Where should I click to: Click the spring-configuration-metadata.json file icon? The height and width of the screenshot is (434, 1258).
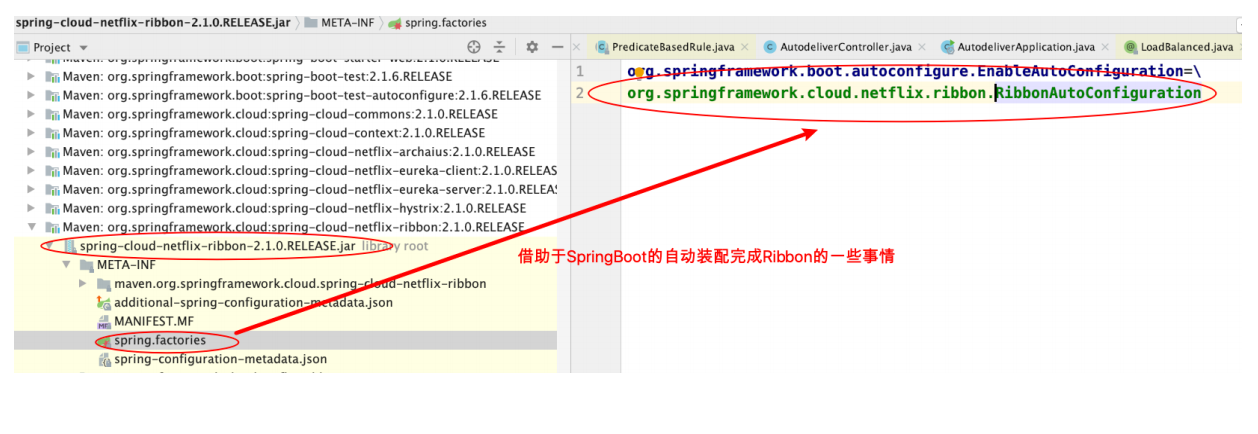(103, 359)
